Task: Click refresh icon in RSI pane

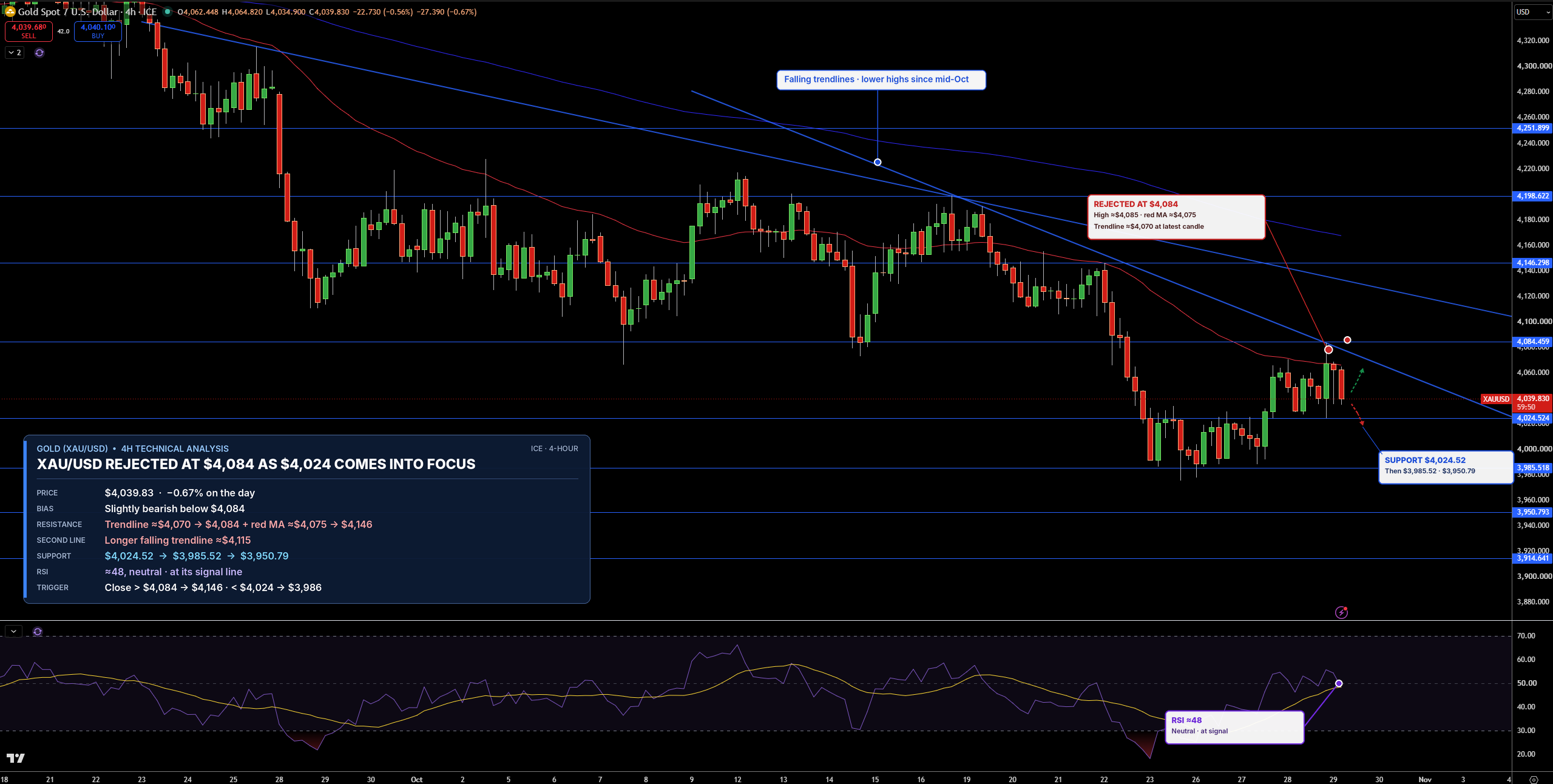Action: pyautogui.click(x=38, y=632)
